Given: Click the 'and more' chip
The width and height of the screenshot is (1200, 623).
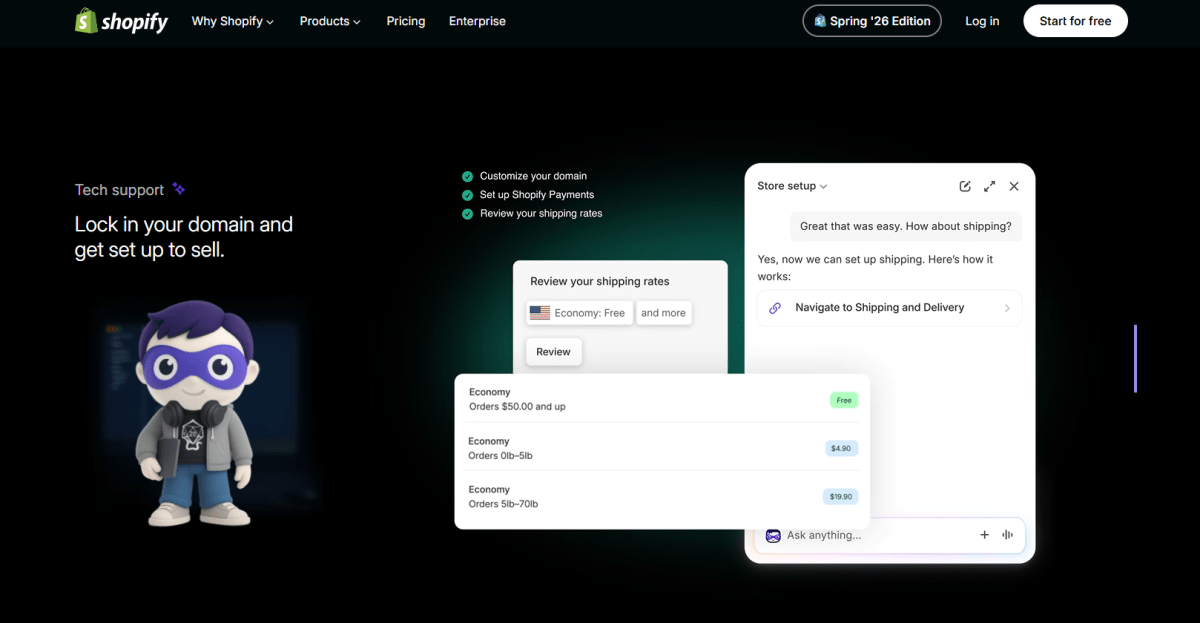Looking at the screenshot, I should click(664, 313).
